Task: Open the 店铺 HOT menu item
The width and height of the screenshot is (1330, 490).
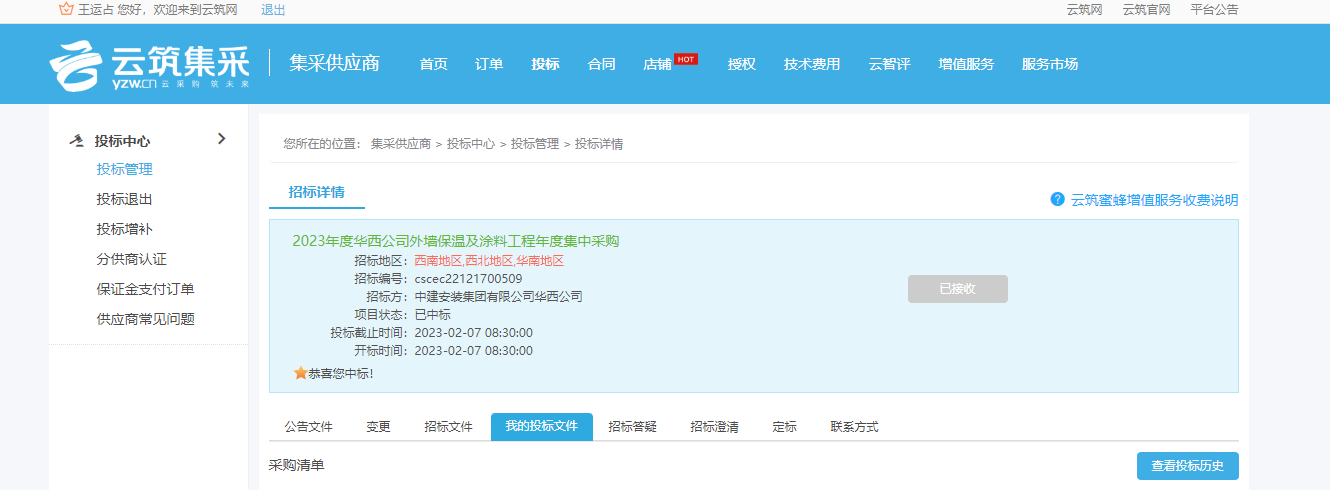Action: click(x=657, y=64)
